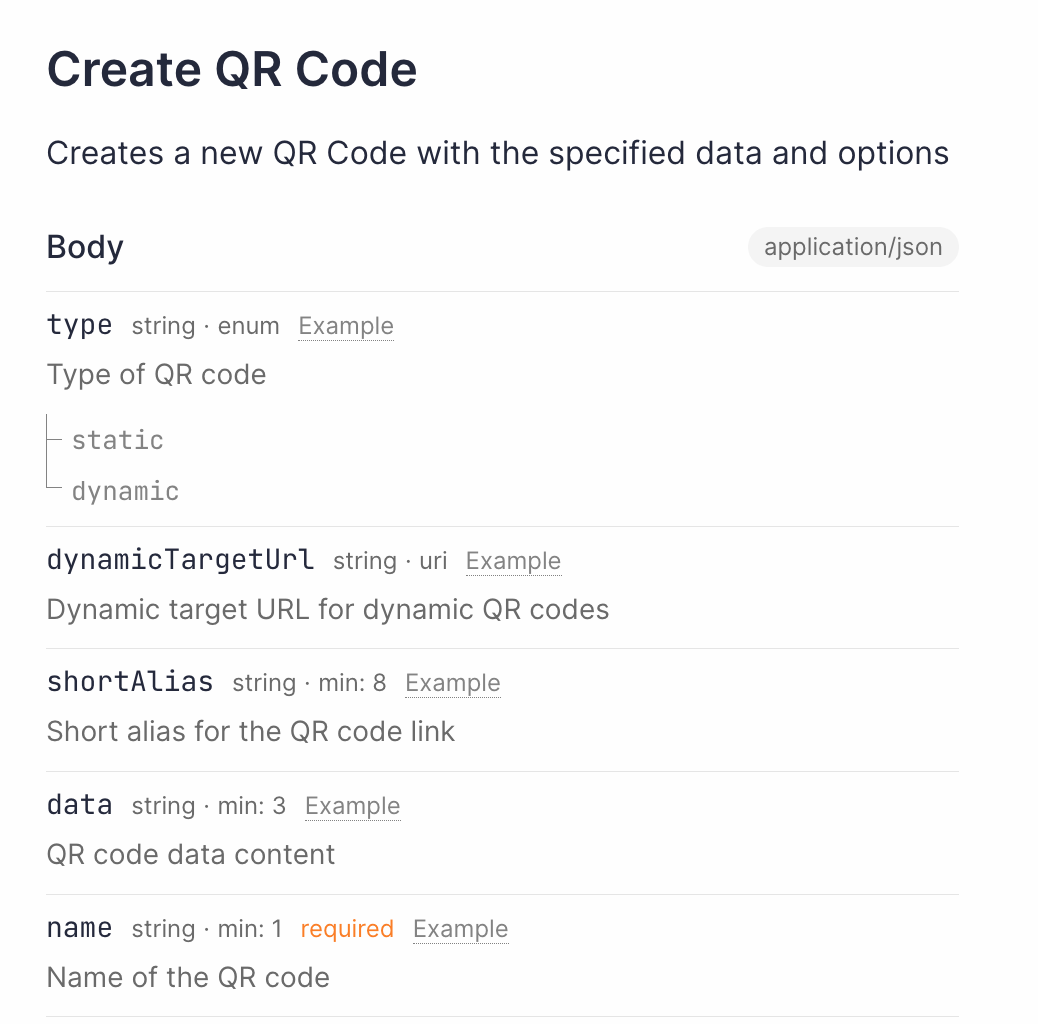Click the data field name

pyautogui.click(x=79, y=805)
